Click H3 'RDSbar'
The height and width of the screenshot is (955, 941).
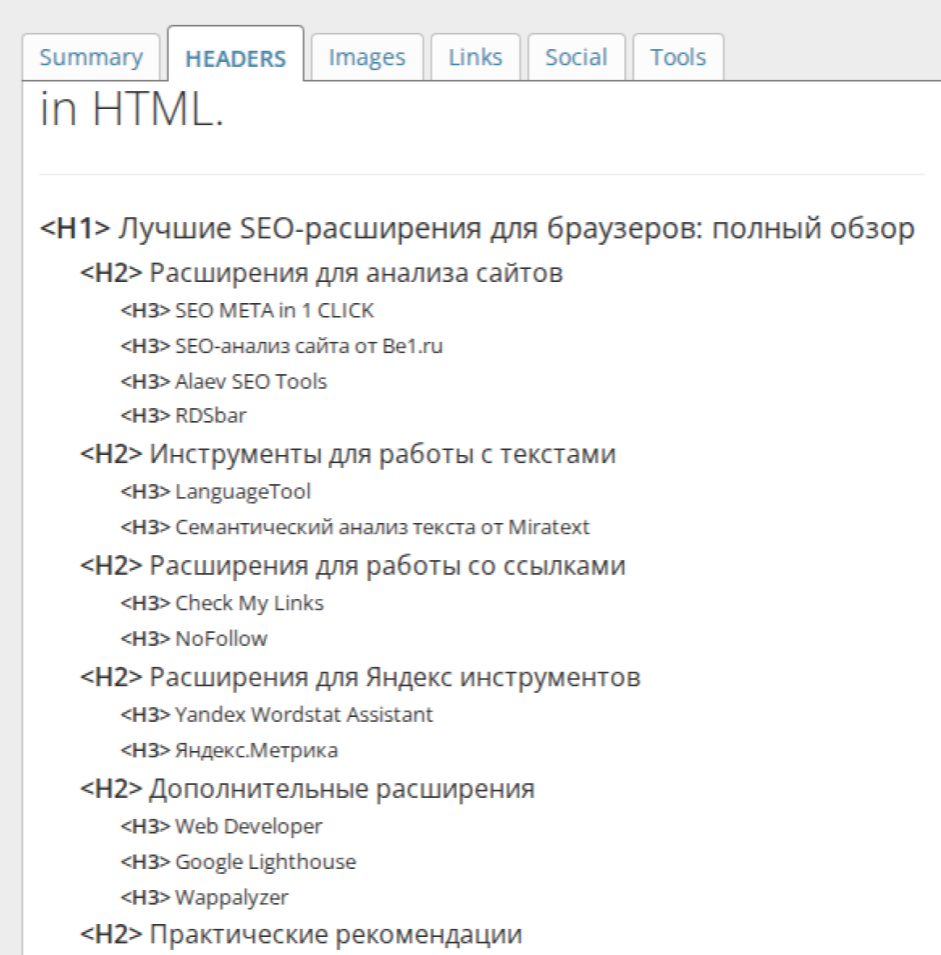click(x=183, y=415)
